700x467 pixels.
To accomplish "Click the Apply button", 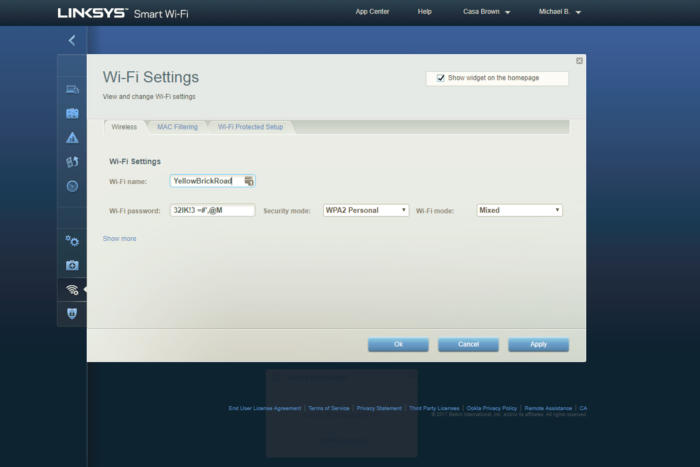I will point(538,344).
